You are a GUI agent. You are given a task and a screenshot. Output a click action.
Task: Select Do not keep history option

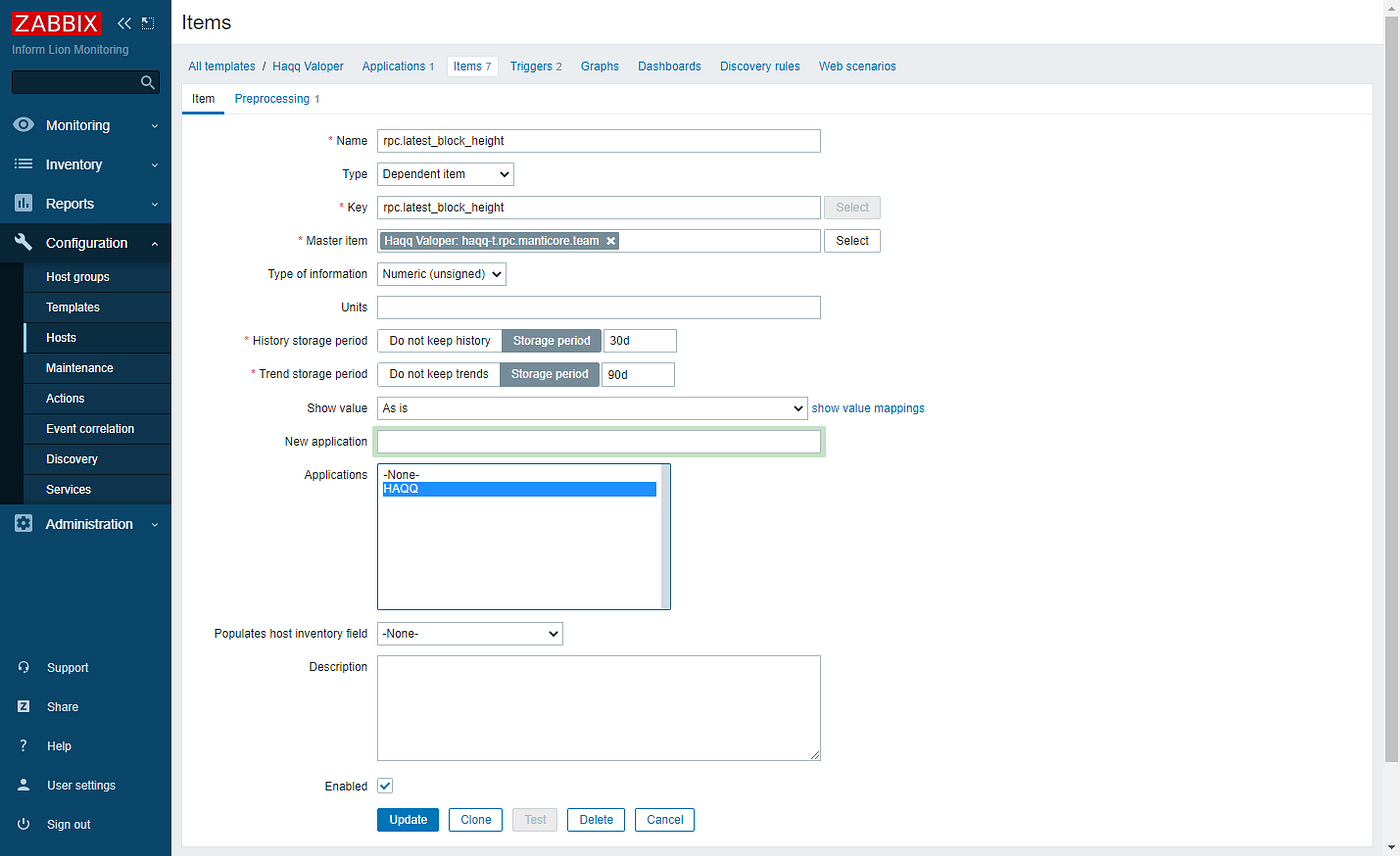pos(439,341)
